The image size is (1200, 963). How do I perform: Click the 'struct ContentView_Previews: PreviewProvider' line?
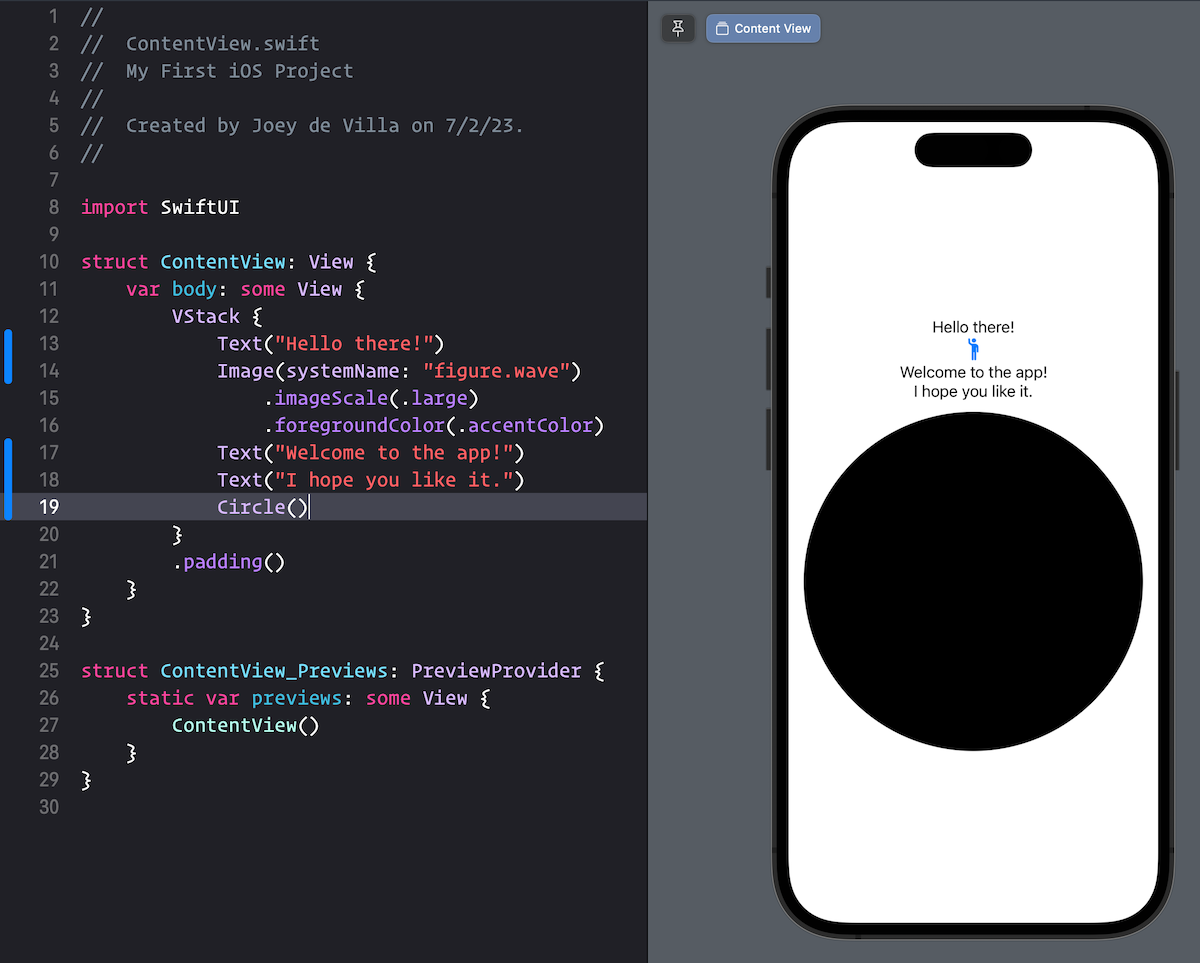pos(342,670)
